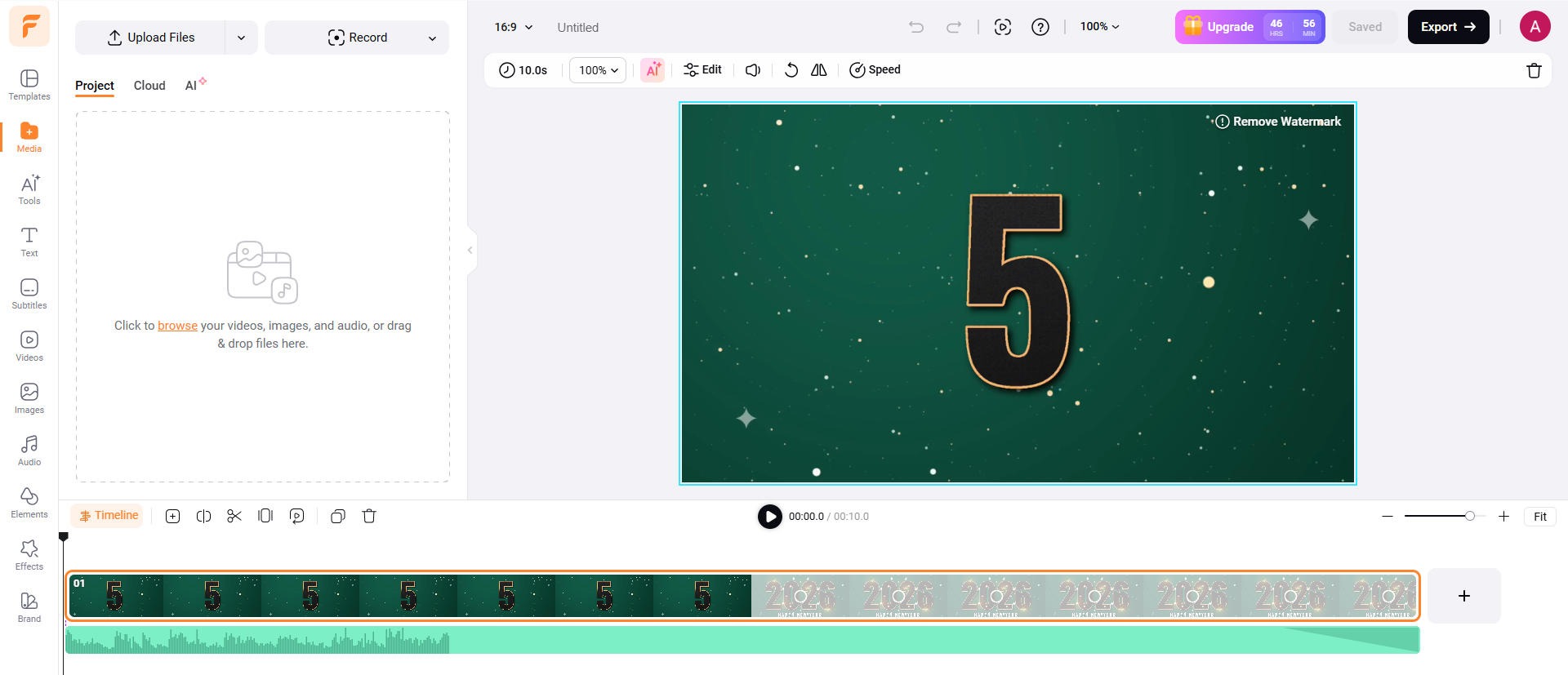Click the pink AI tools icon in clip toolbar
Viewport: 1568px width, 675px height.
[653, 70]
